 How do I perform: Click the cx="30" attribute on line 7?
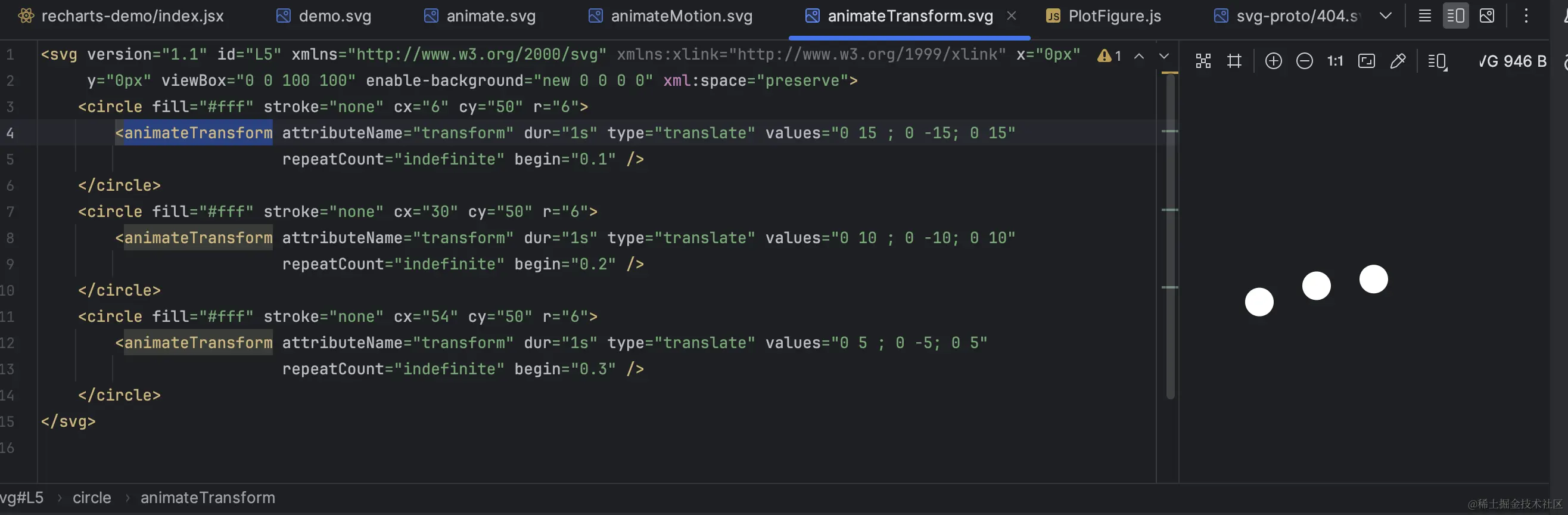(426, 211)
